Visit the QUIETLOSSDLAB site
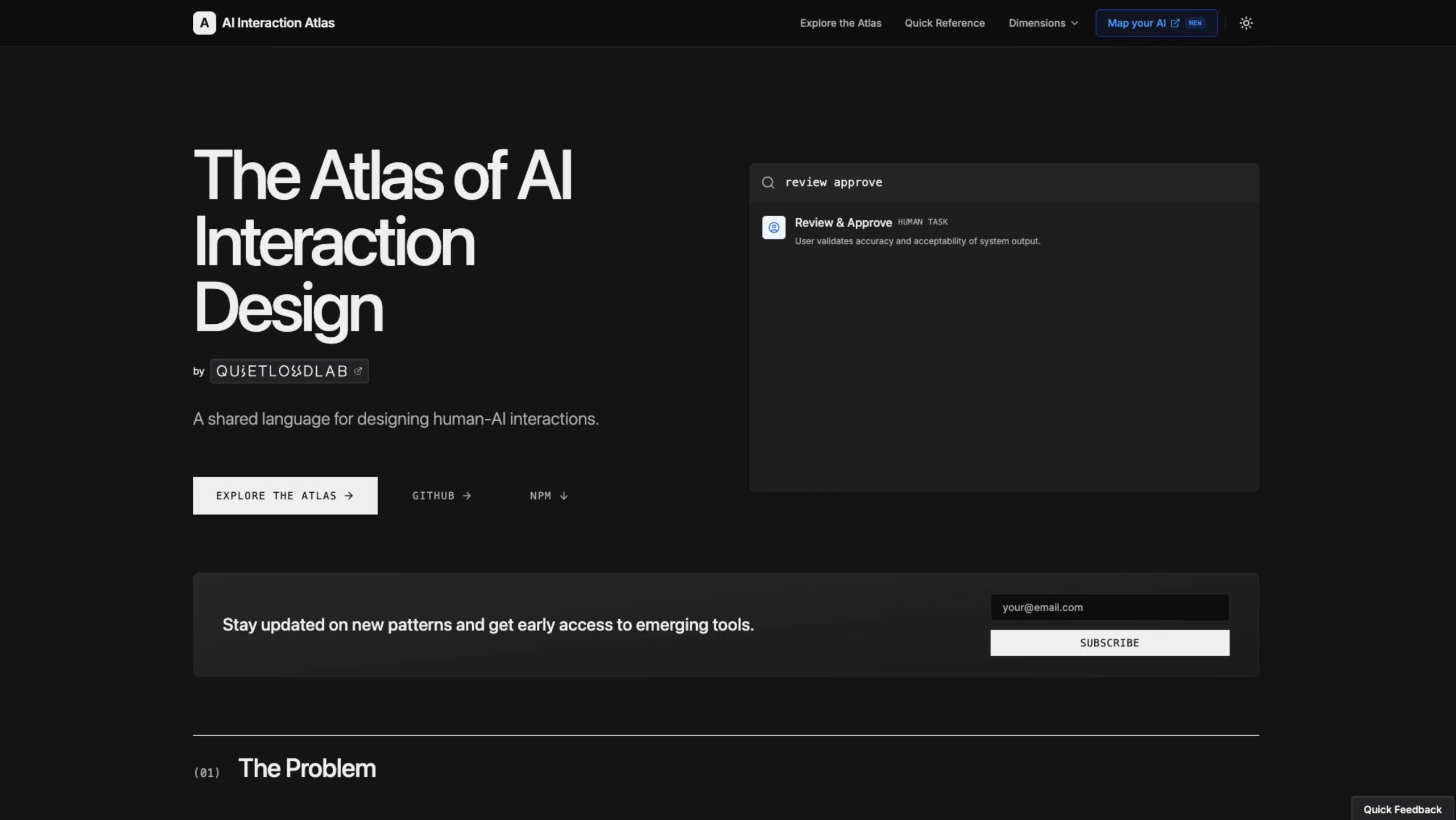 [x=282, y=370]
